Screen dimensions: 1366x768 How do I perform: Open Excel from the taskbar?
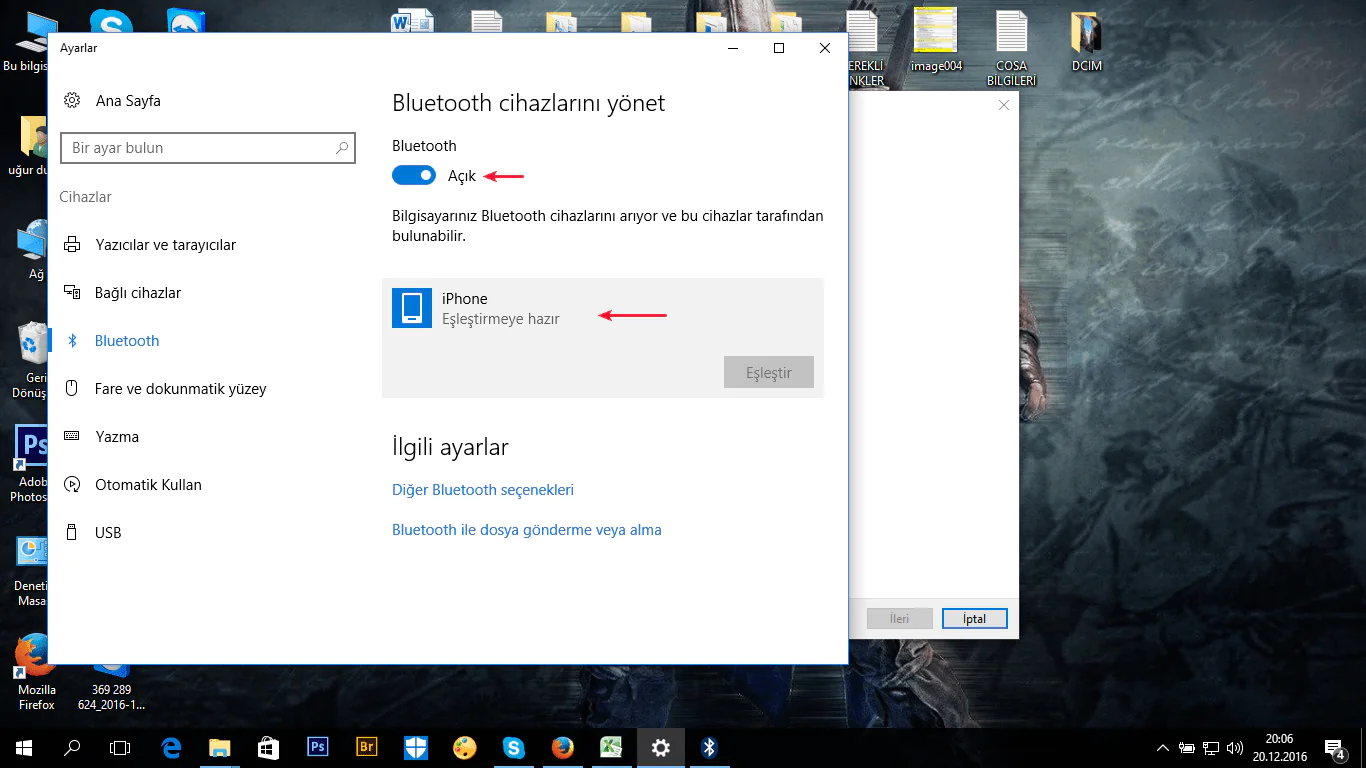(611, 747)
